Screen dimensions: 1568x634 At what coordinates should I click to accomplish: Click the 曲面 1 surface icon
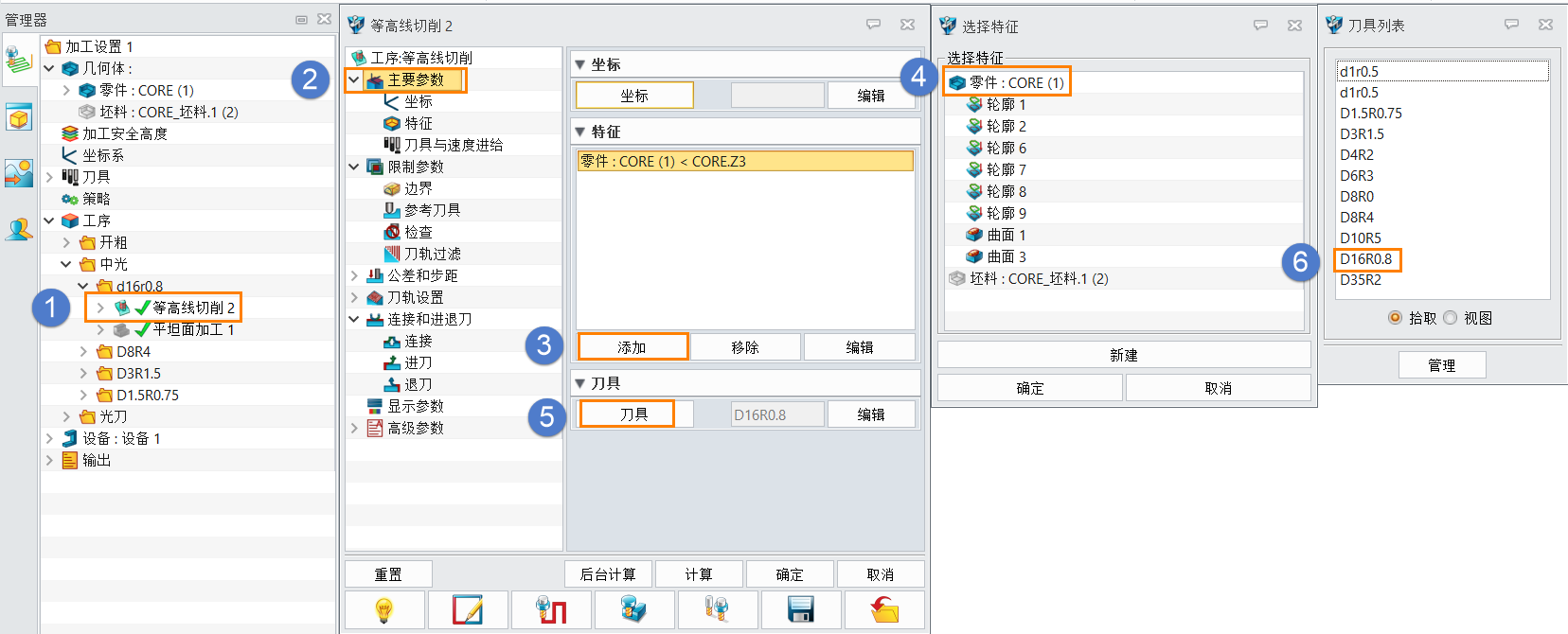[974, 235]
